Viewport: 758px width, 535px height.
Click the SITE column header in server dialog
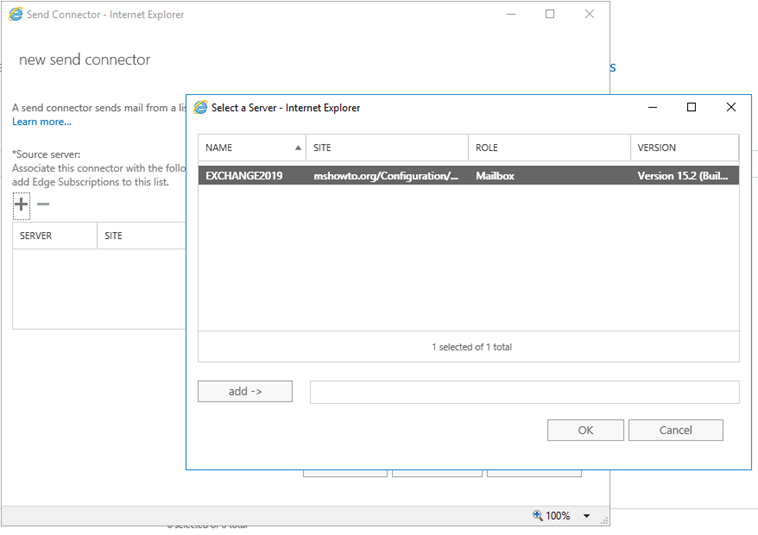click(x=387, y=147)
